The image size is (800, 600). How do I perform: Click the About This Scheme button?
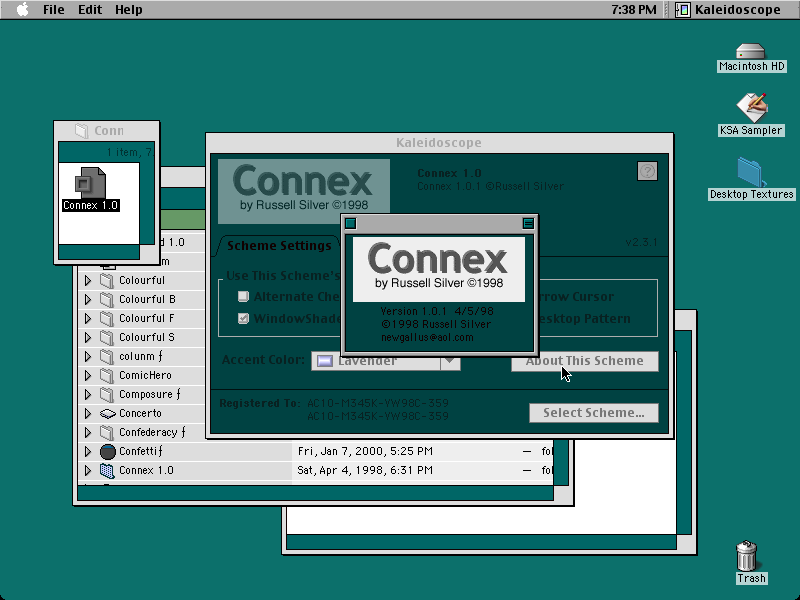[585, 361]
